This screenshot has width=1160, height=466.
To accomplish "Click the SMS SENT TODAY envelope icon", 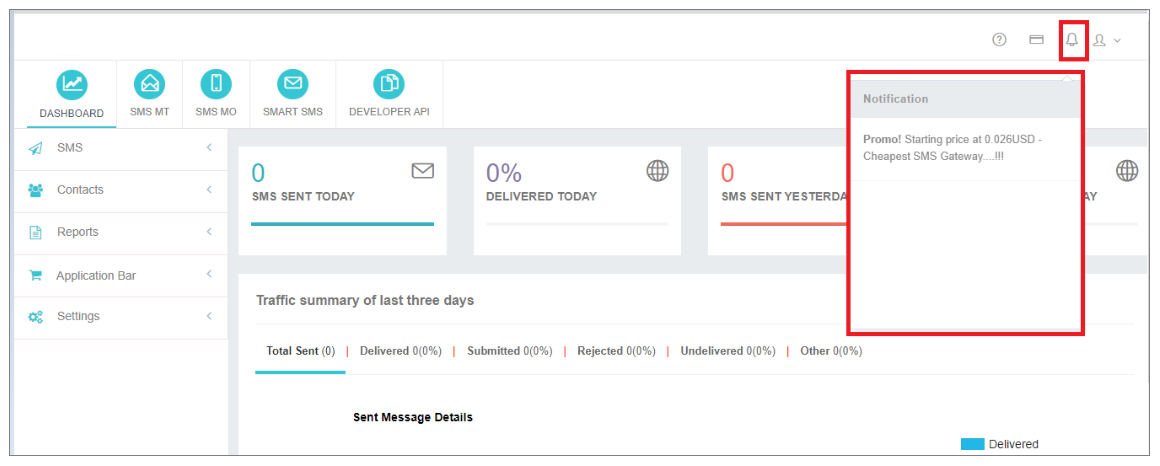I will (x=422, y=172).
